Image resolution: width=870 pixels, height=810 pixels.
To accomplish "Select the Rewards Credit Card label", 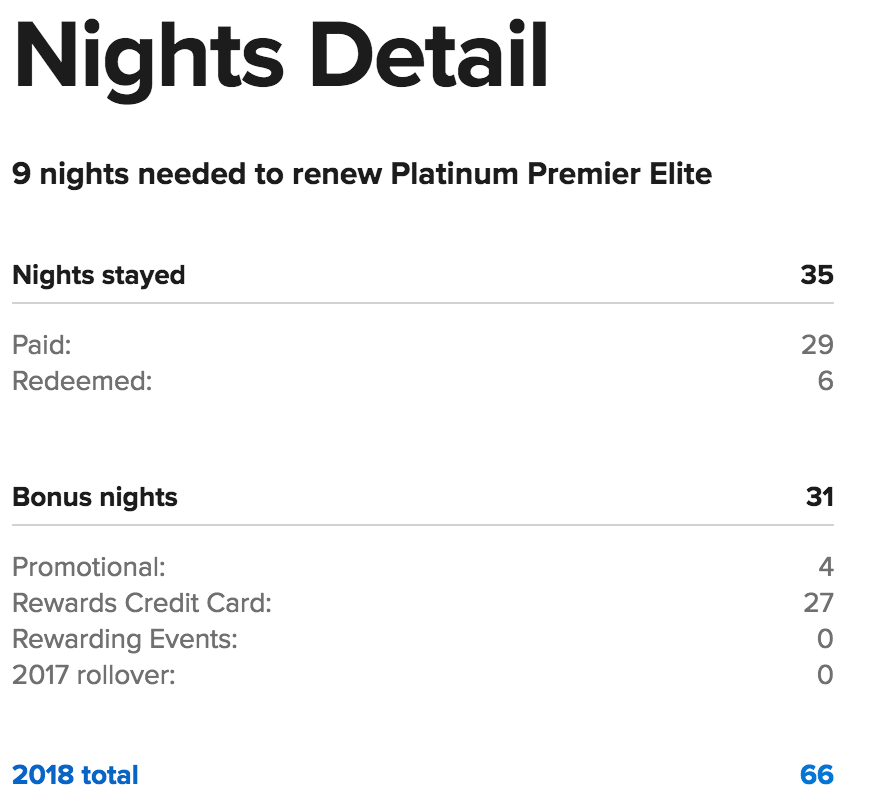I will [x=142, y=603].
